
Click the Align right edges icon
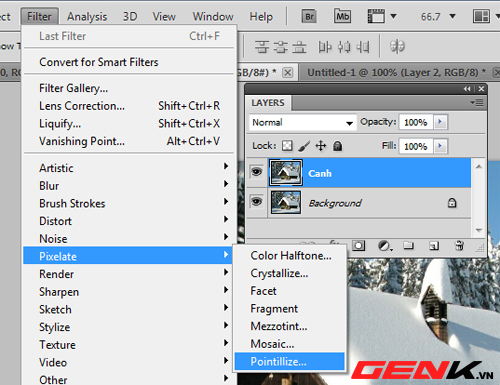363,47
